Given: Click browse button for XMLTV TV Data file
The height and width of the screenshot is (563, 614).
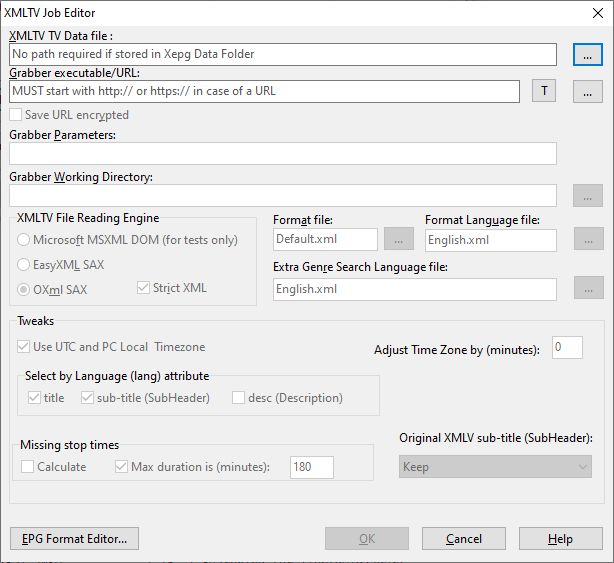Looking at the screenshot, I should 587,55.
